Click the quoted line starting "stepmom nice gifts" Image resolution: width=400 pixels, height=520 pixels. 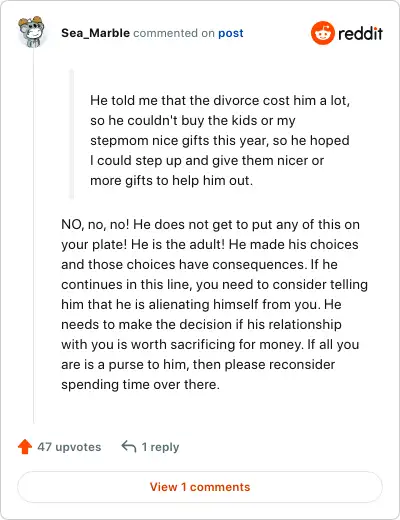(220, 141)
